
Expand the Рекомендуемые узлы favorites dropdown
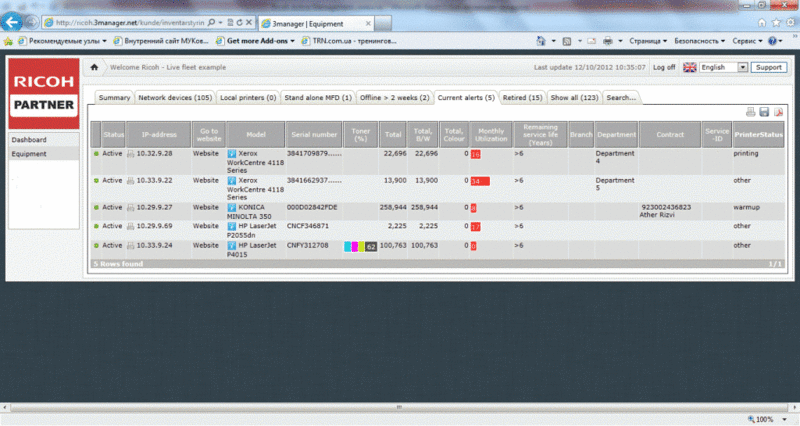pos(104,41)
